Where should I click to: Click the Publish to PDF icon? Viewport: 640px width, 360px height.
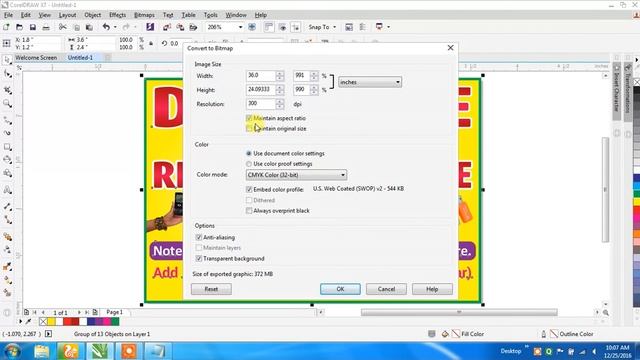click(193, 27)
